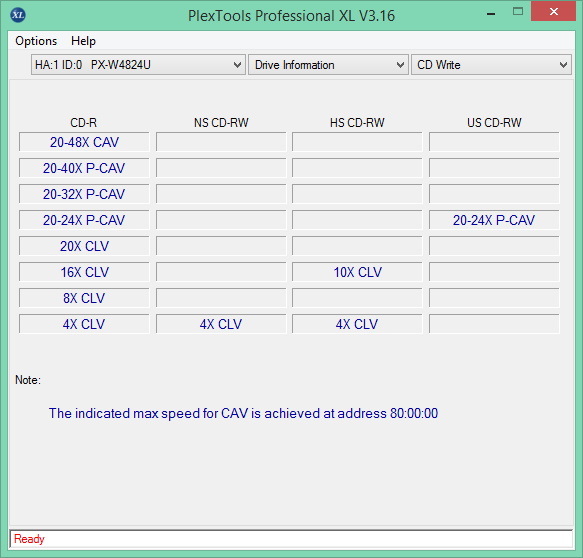583x558 pixels.
Task: Click the NS CD-RW 4X CLV cell
Action: [221, 324]
